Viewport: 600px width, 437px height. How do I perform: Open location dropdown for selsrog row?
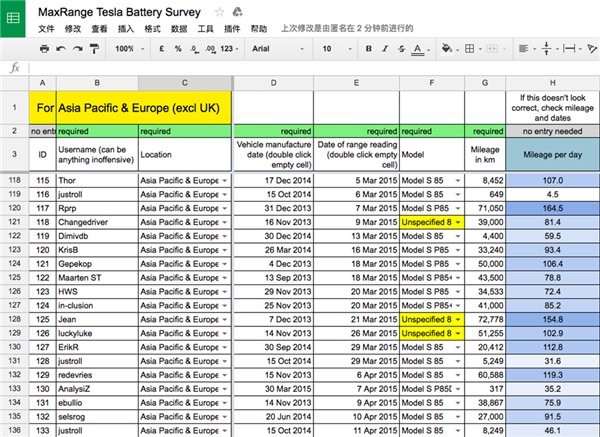(225, 417)
